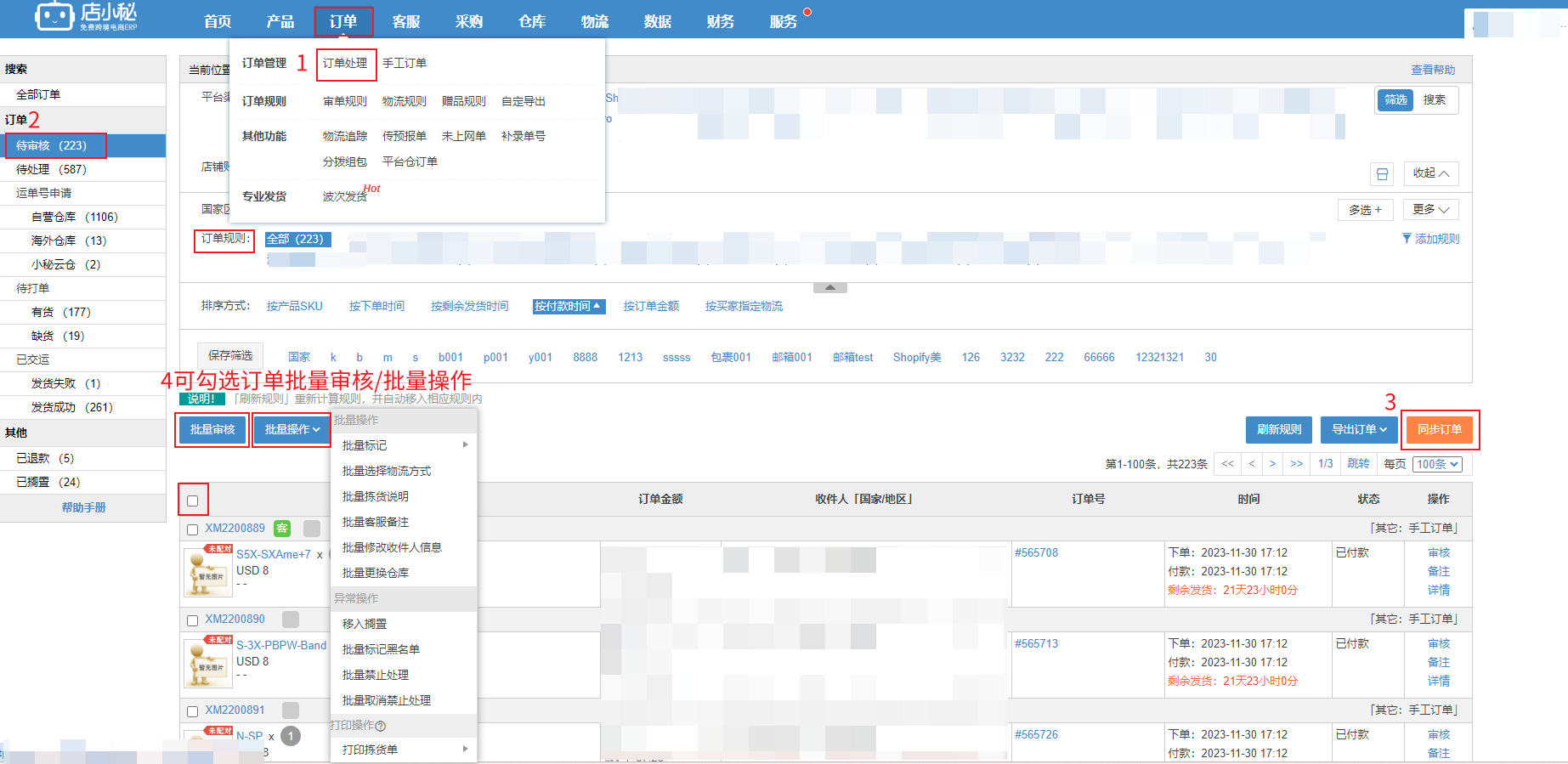Image resolution: width=1568 pixels, height=764 pixels.
Task: Open the 每页 100条 page size dropdown
Action: pos(1437,464)
